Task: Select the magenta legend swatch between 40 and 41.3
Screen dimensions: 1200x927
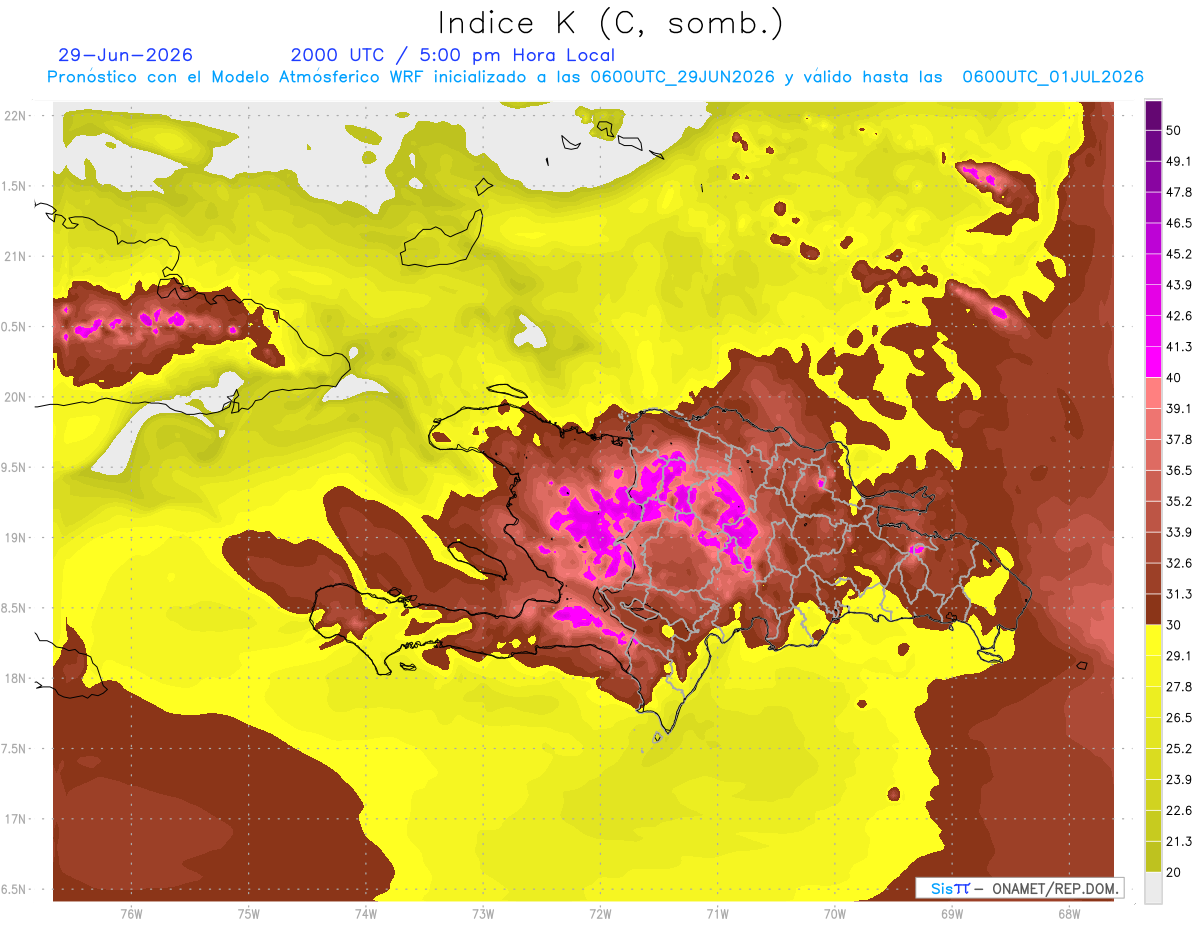Action: 1153,362
